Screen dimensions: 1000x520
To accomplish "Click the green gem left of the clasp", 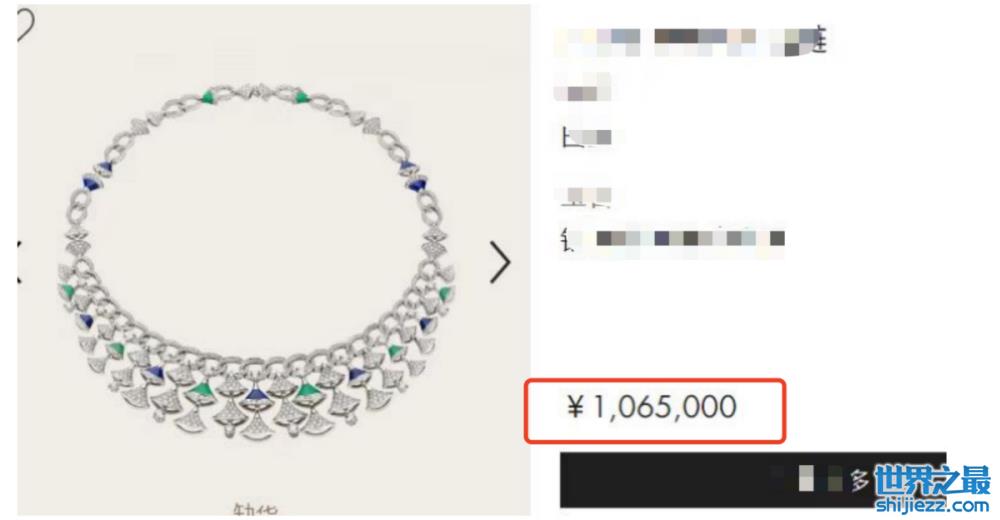I will tap(207, 98).
